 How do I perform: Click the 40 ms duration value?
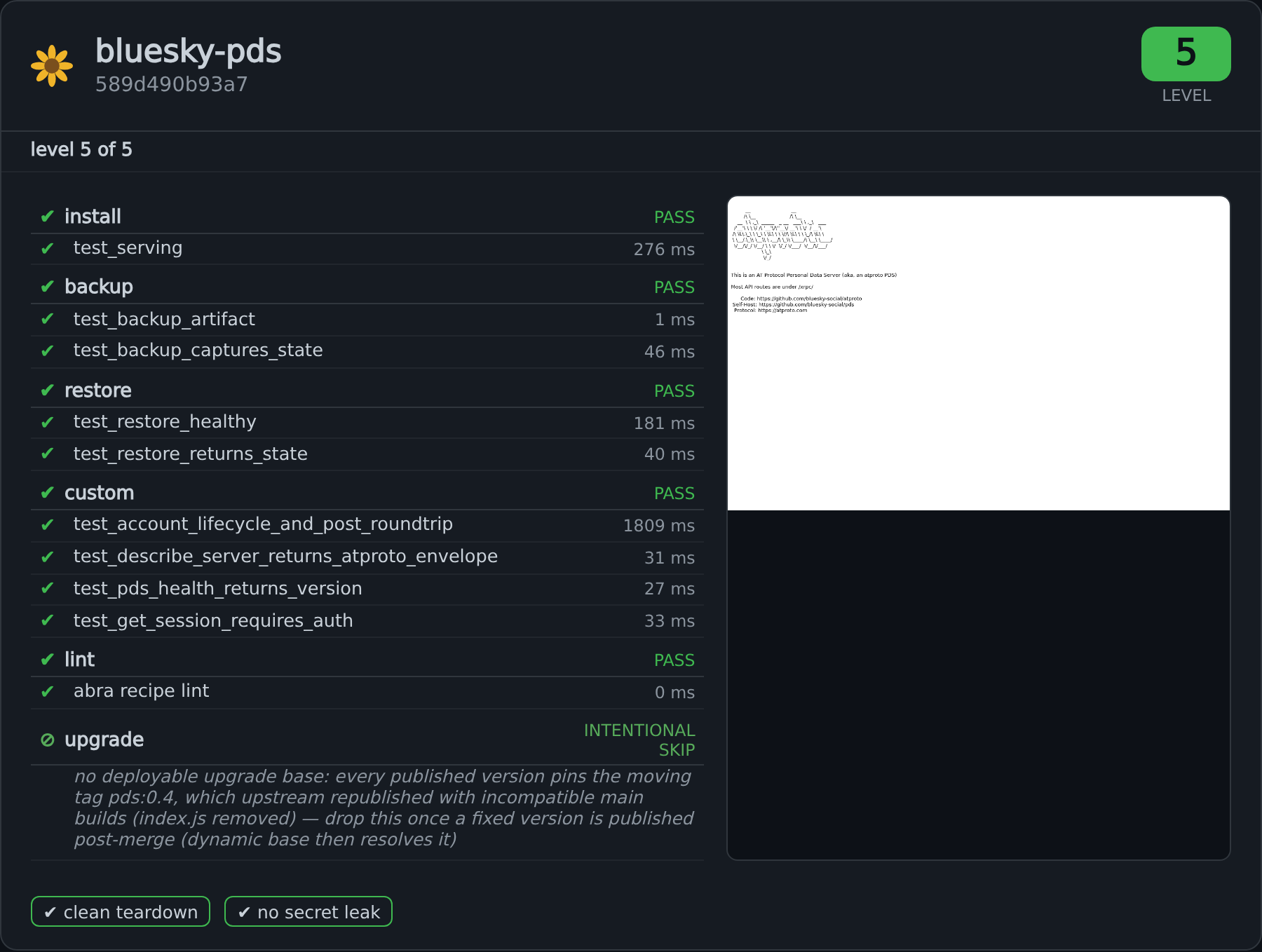(670, 454)
